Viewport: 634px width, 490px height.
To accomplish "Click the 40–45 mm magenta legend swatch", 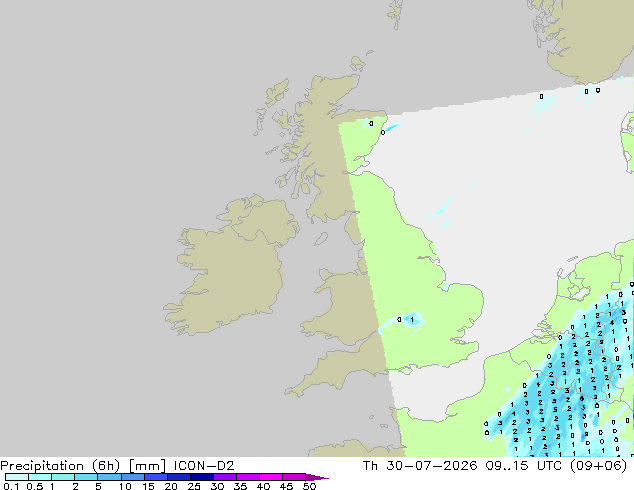I will 271,477.
